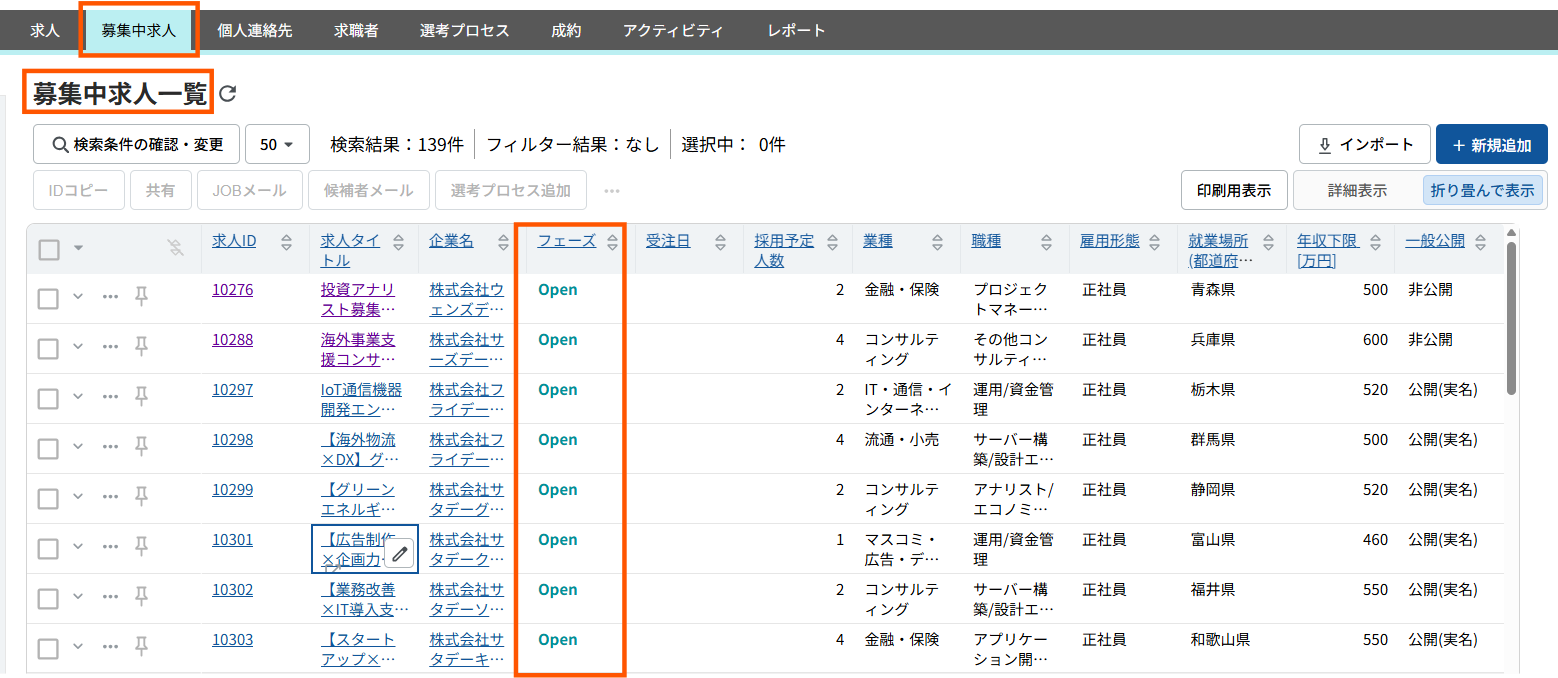Pin the row for job 10298

click(x=142, y=445)
